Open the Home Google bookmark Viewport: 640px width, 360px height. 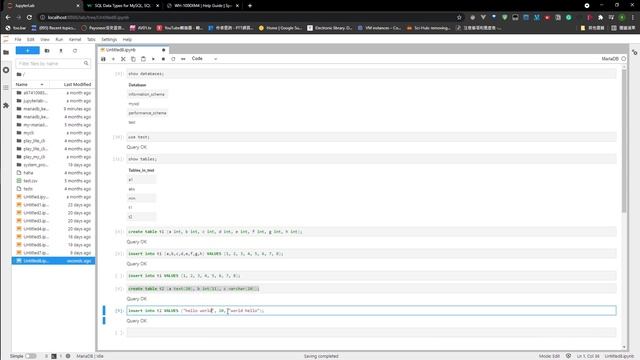point(280,28)
